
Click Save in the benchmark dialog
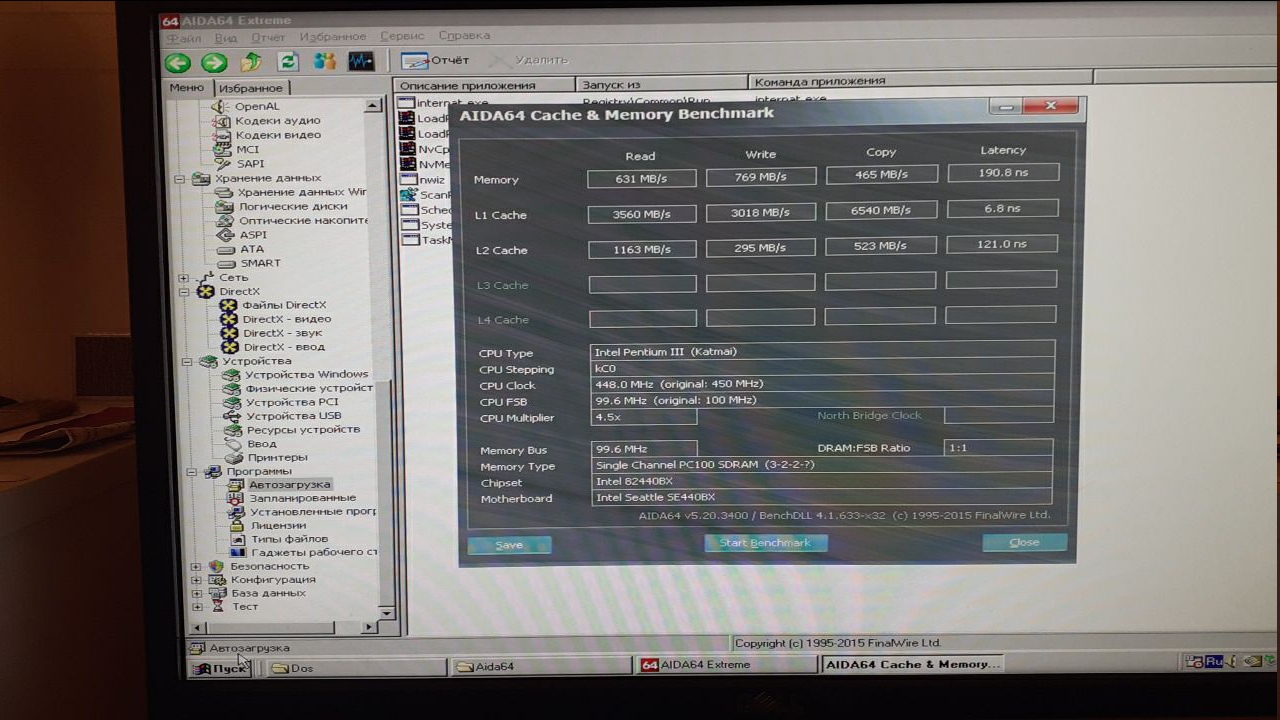(x=509, y=545)
